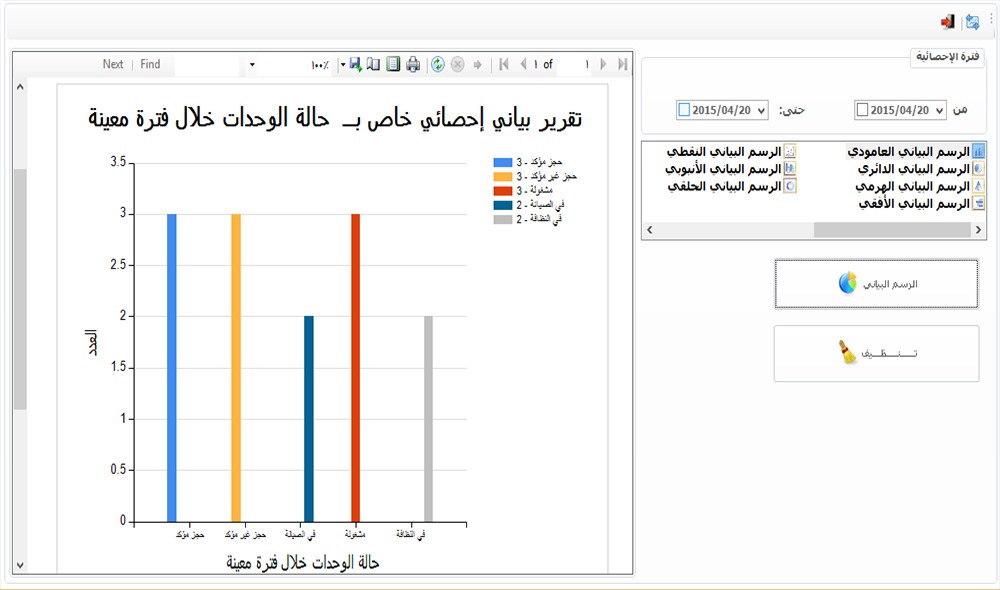Click the Print icon in report toolbar
The width and height of the screenshot is (1000, 590).
click(x=413, y=63)
